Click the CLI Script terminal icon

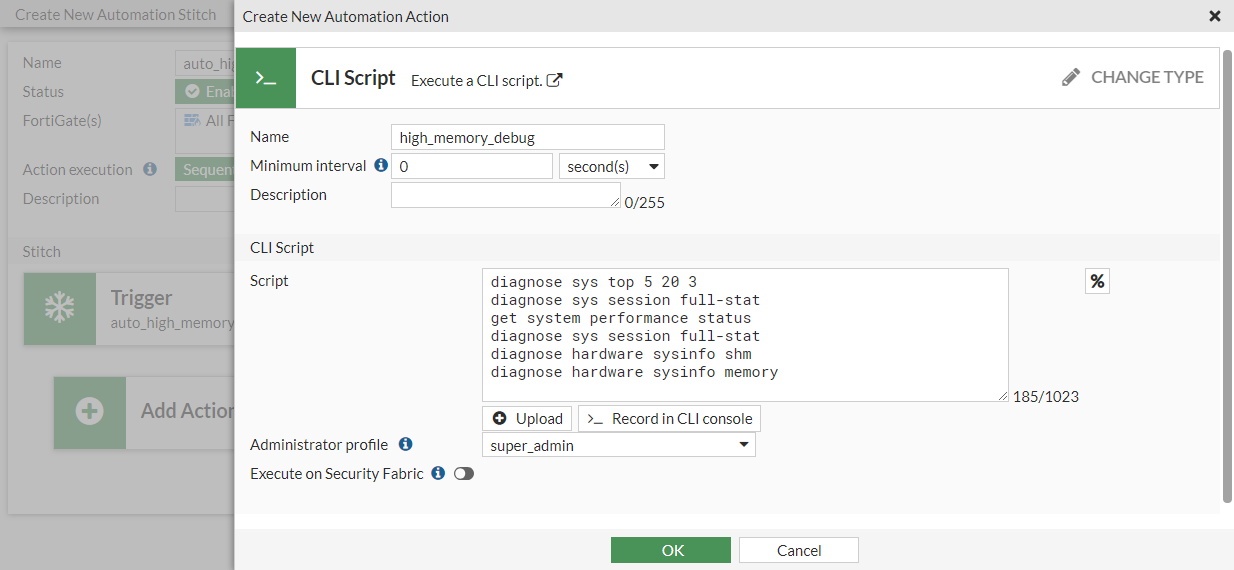coord(265,78)
